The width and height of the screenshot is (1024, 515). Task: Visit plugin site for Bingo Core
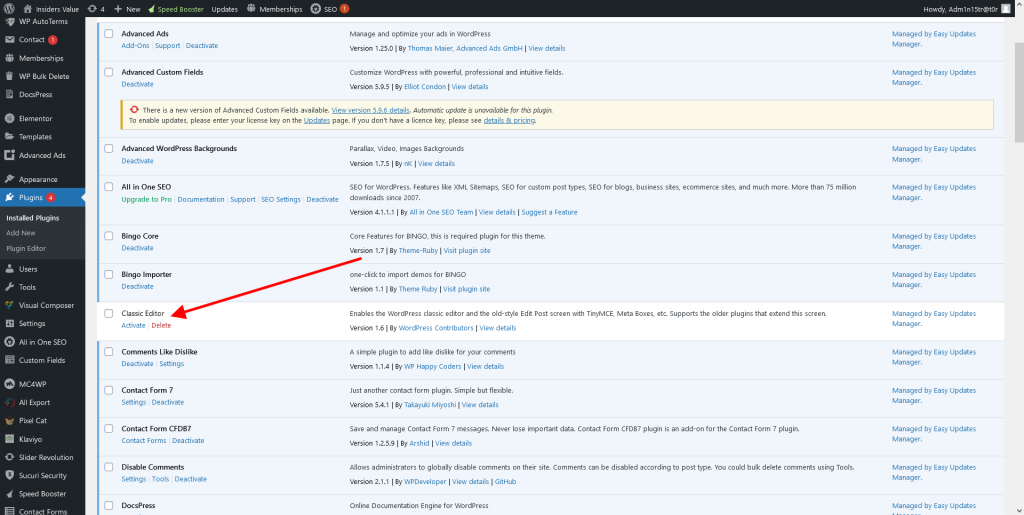click(467, 251)
